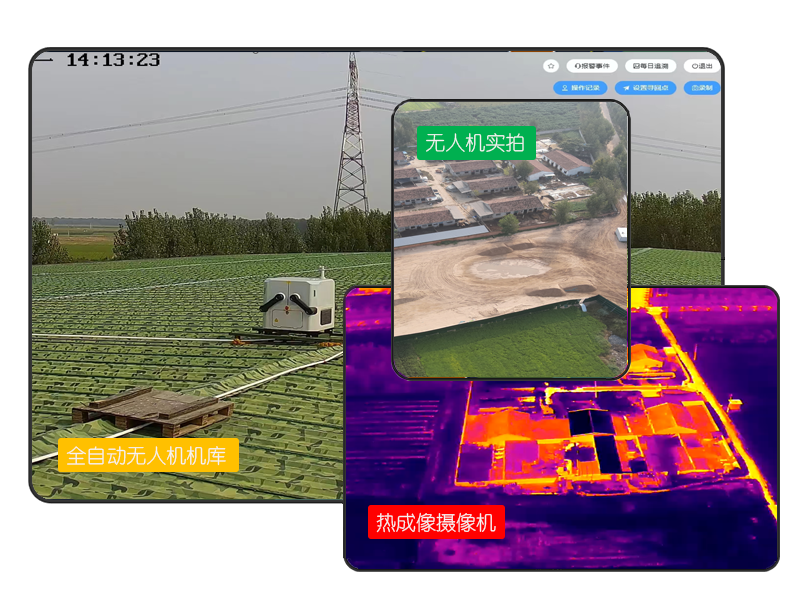Open the 每日巡检 daily inspection
Screen dimensions: 800x600
click(650, 66)
